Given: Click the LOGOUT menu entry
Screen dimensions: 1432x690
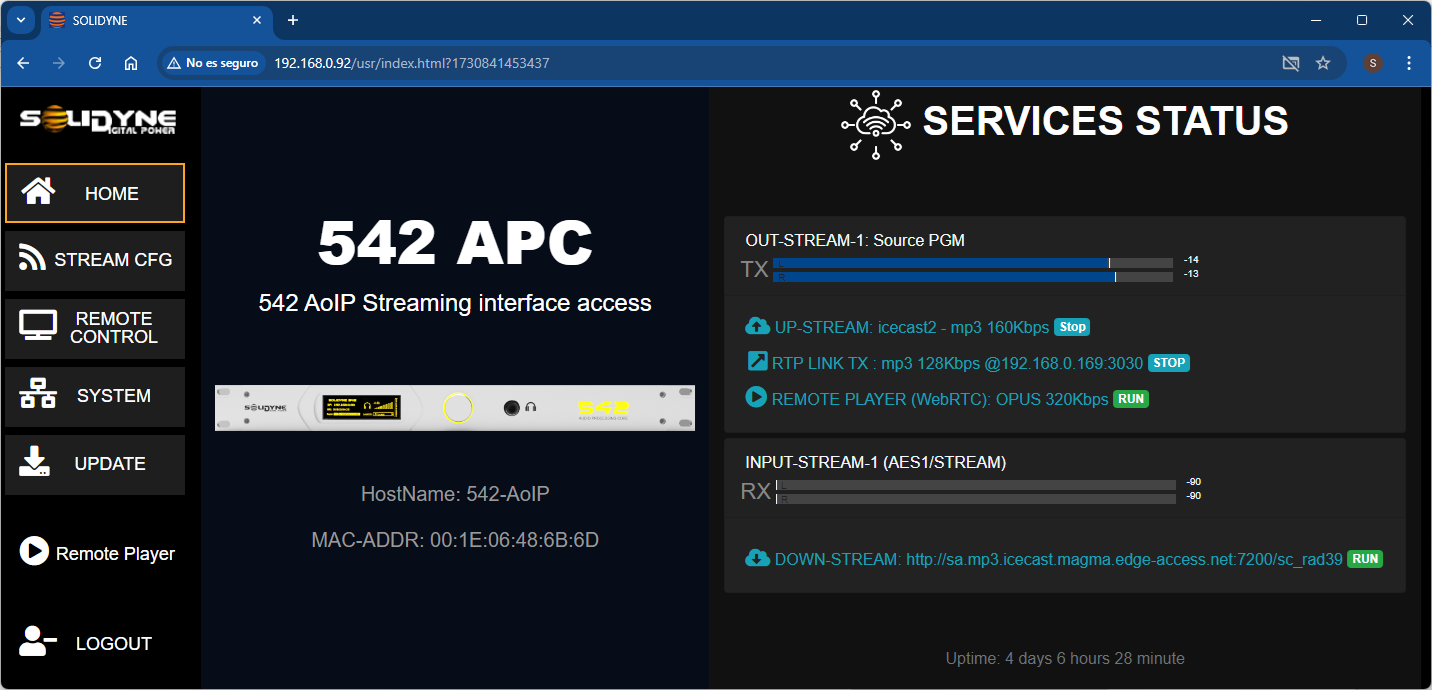Looking at the screenshot, I should point(113,642).
